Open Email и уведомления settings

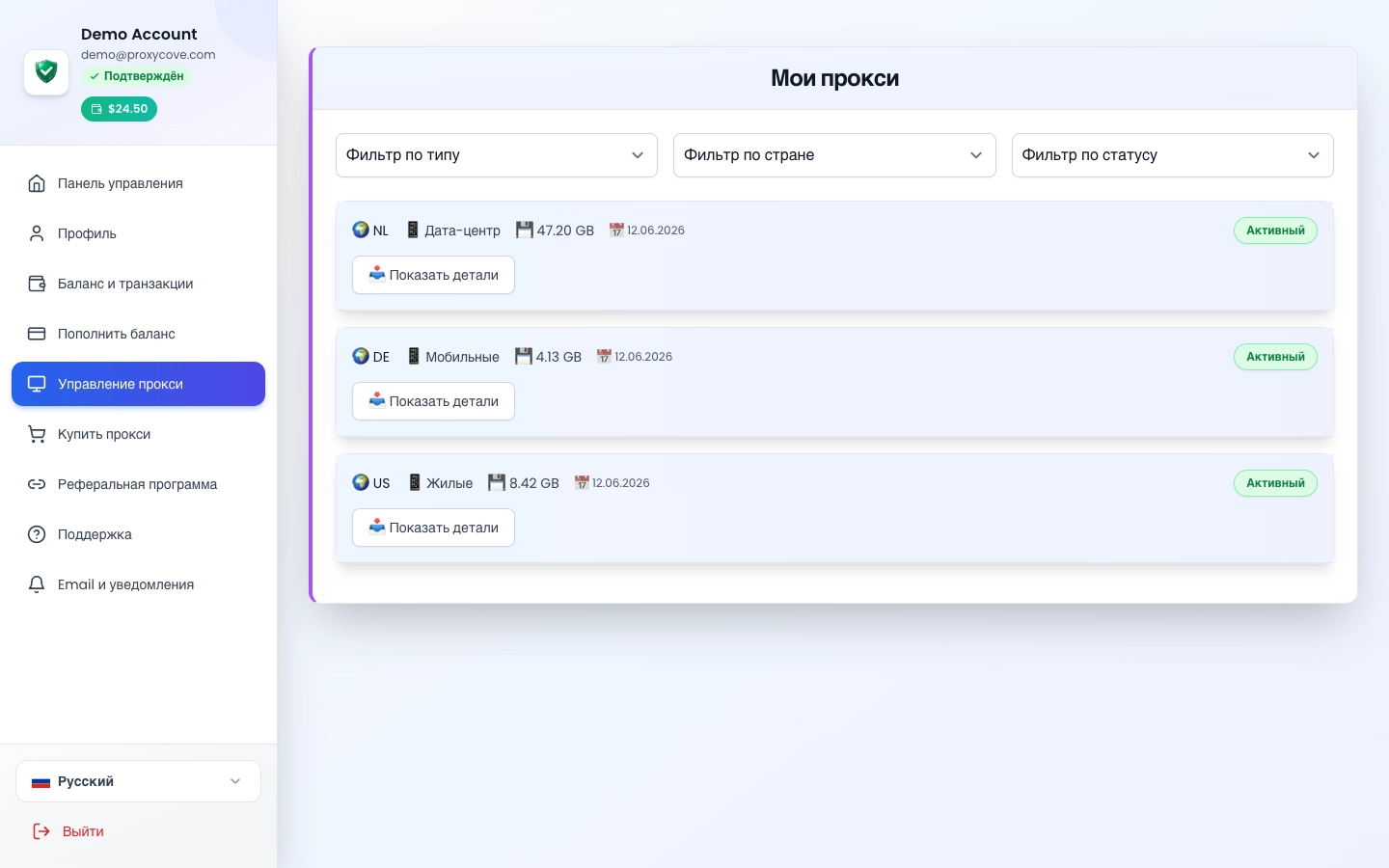click(138, 584)
